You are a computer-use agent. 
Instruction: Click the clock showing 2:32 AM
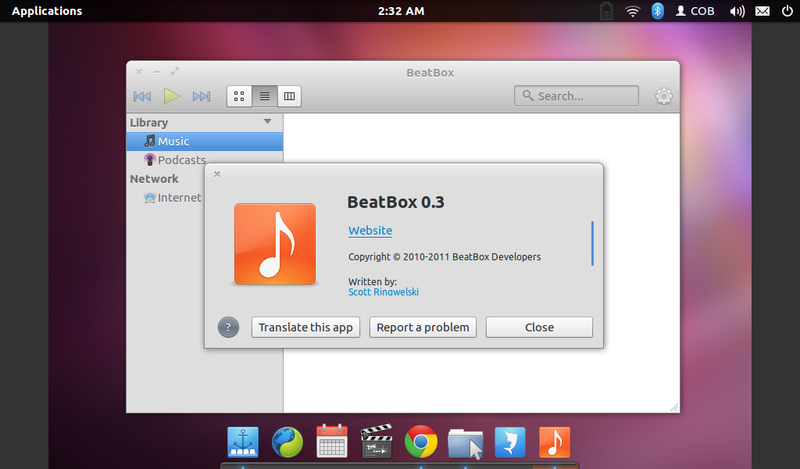[x=401, y=11]
